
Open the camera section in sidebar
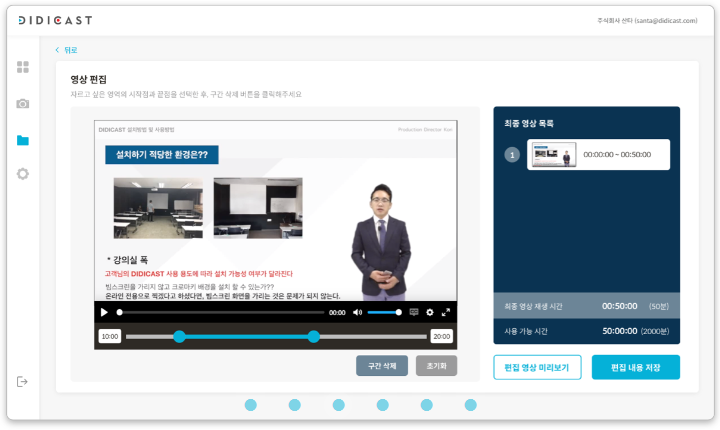(22, 104)
